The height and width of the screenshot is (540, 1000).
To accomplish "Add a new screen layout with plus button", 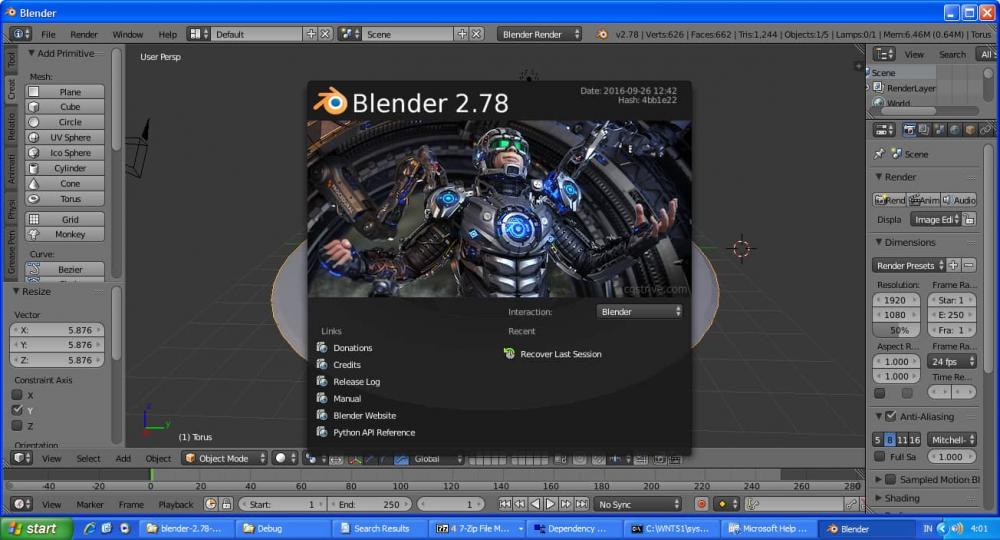I will click(309, 34).
